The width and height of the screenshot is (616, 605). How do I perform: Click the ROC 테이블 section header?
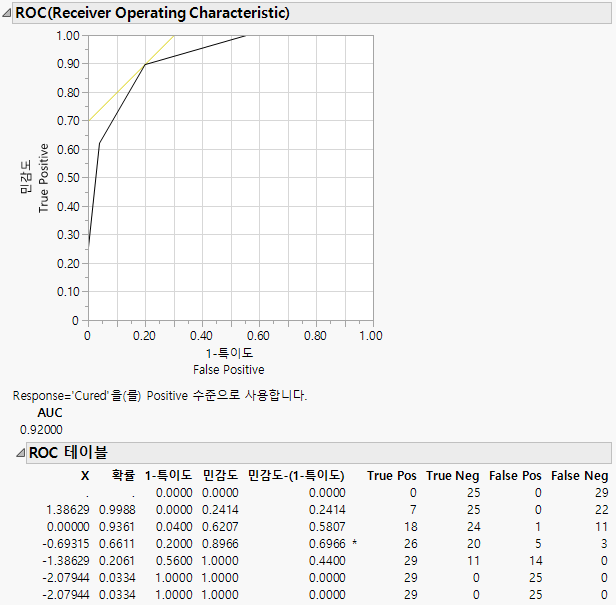pyautogui.click(x=319, y=453)
